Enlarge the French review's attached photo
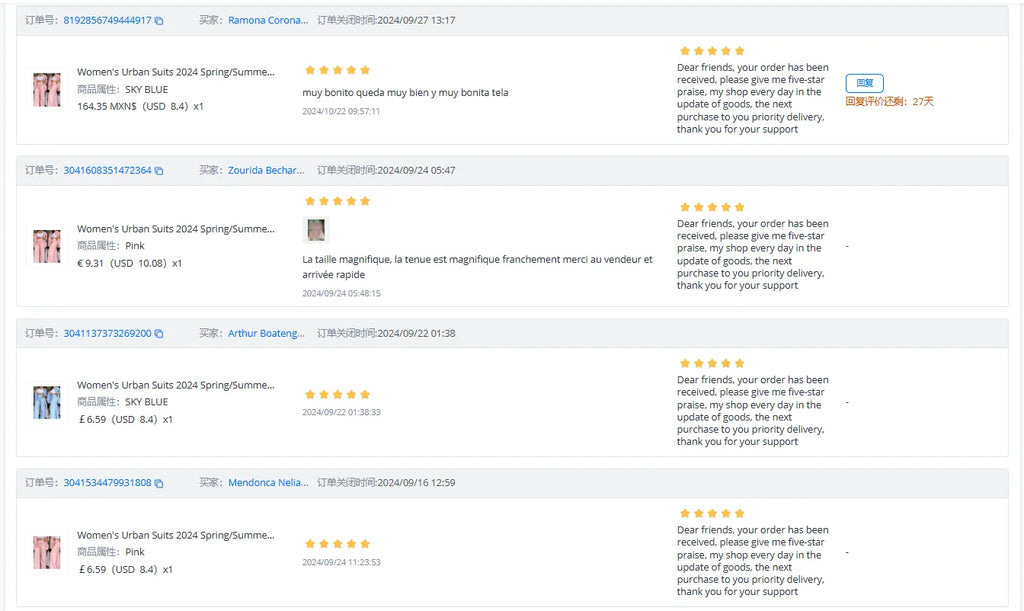Image resolution: width=1024 pixels, height=611 pixels. 316,230
